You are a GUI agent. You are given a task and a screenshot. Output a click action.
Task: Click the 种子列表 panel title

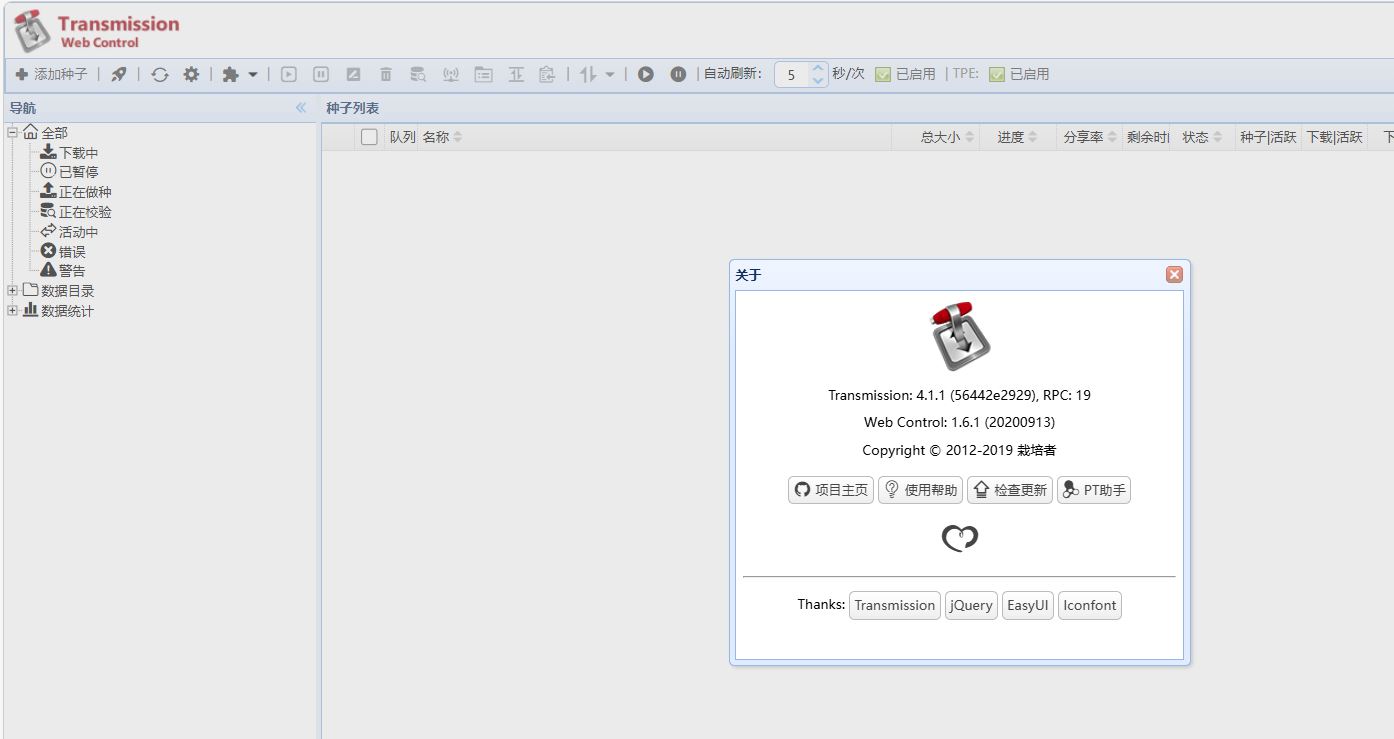[x=352, y=108]
